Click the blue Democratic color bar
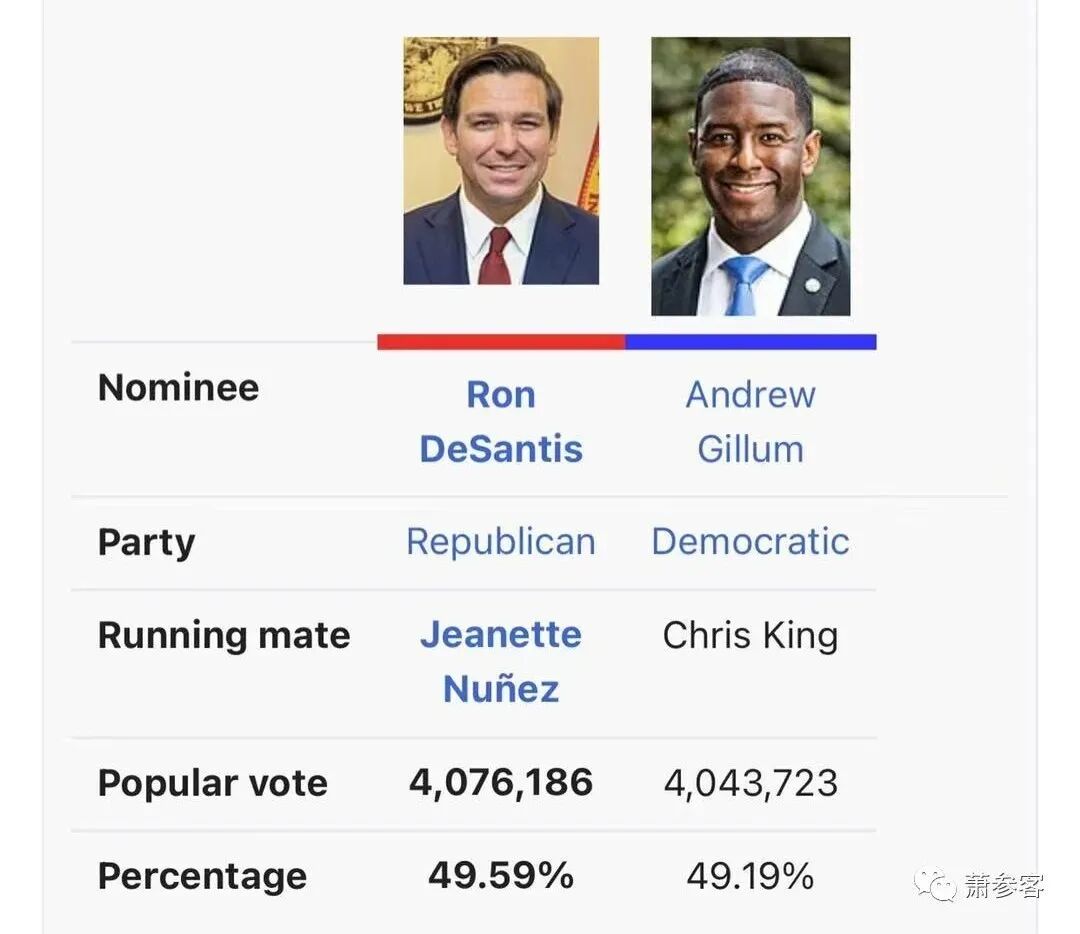 751,342
